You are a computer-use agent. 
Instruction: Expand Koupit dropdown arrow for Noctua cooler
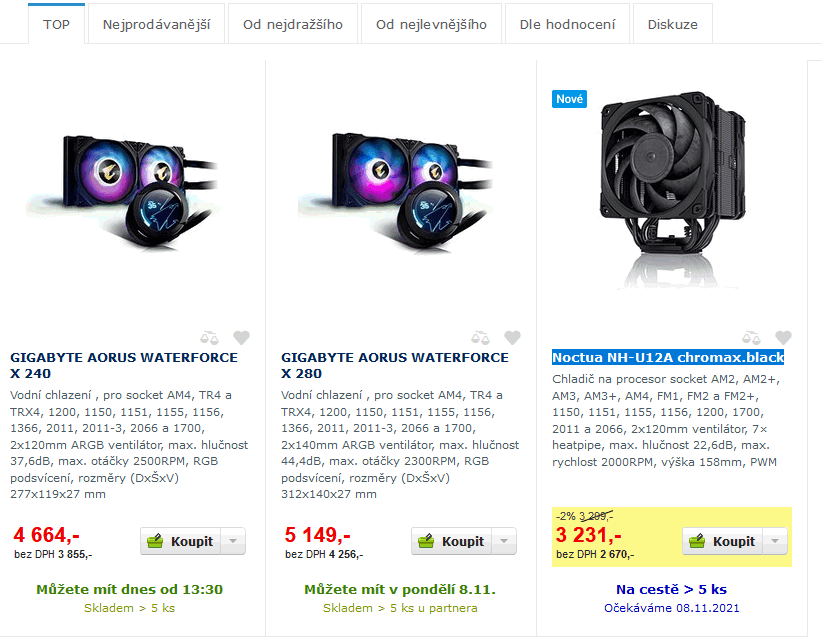coord(775,541)
